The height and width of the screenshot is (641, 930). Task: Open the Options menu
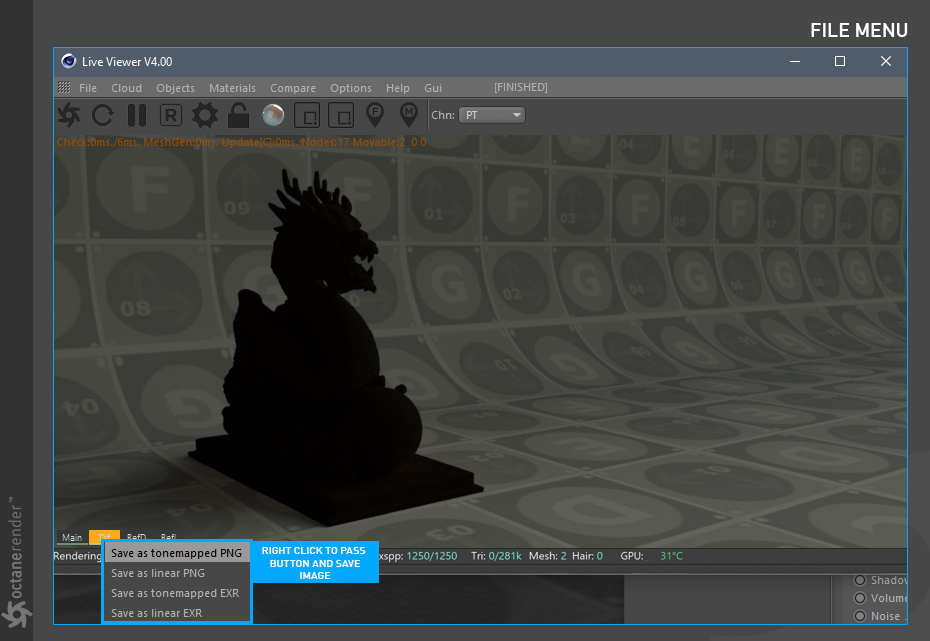(x=351, y=88)
